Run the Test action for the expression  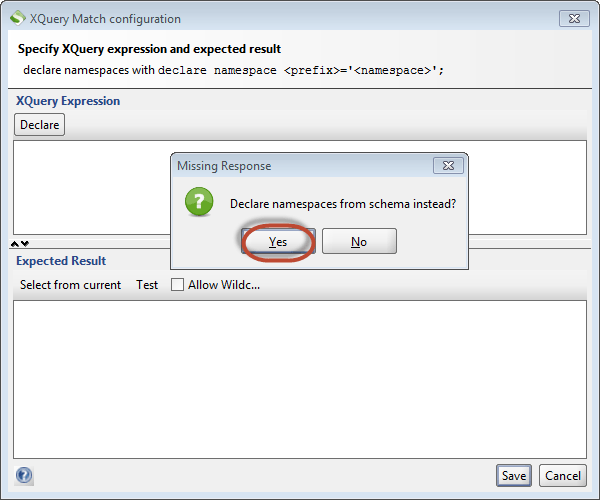[147, 285]
